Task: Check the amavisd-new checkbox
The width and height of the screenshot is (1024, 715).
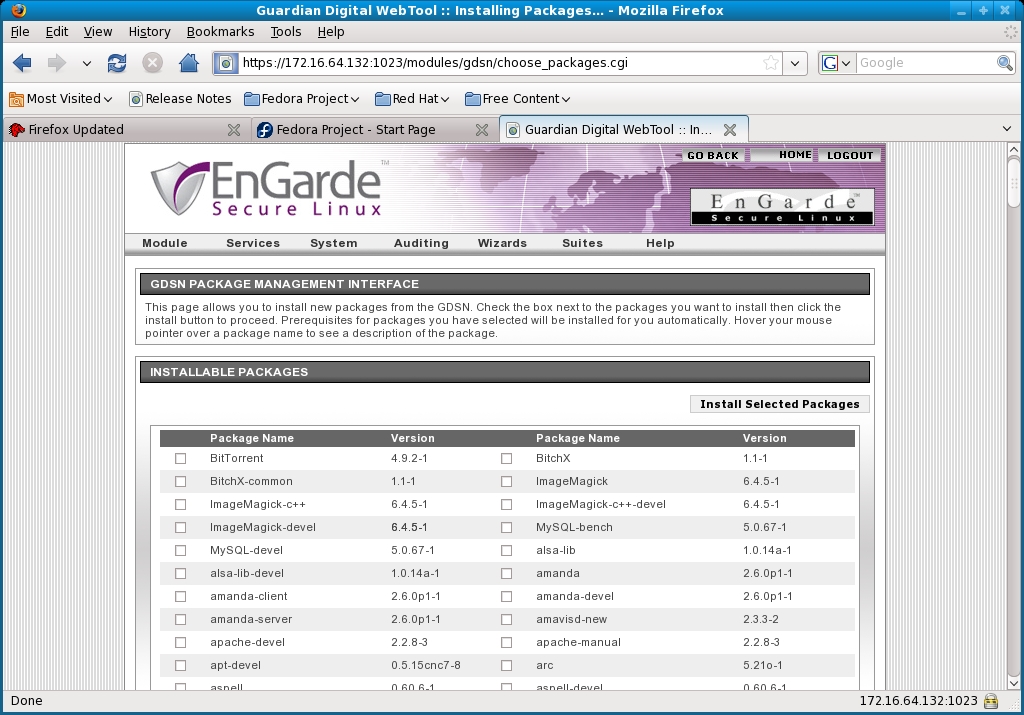Action: 506,620
